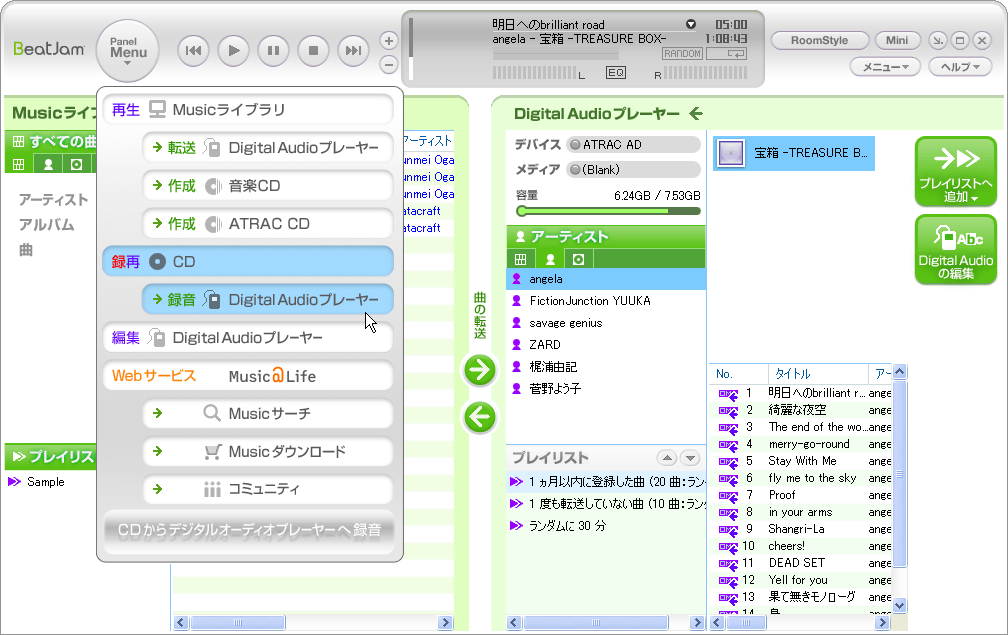Open playlist ランダムに30分

[606, 525]
